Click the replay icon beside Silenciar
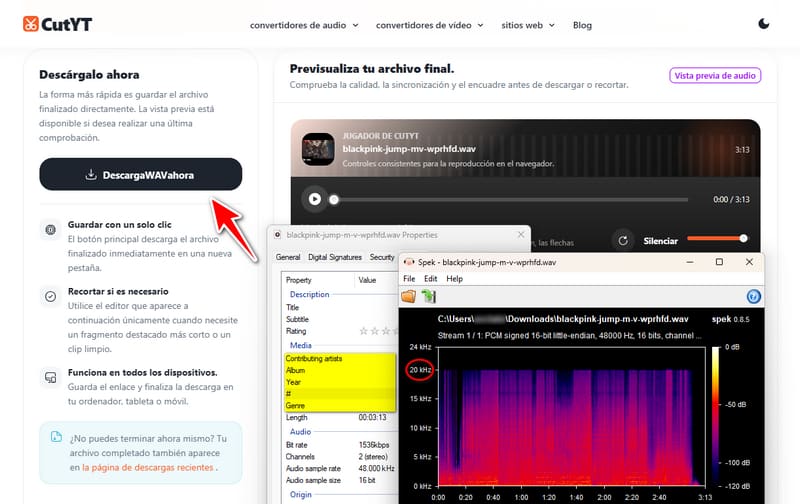 coord(623,241)
